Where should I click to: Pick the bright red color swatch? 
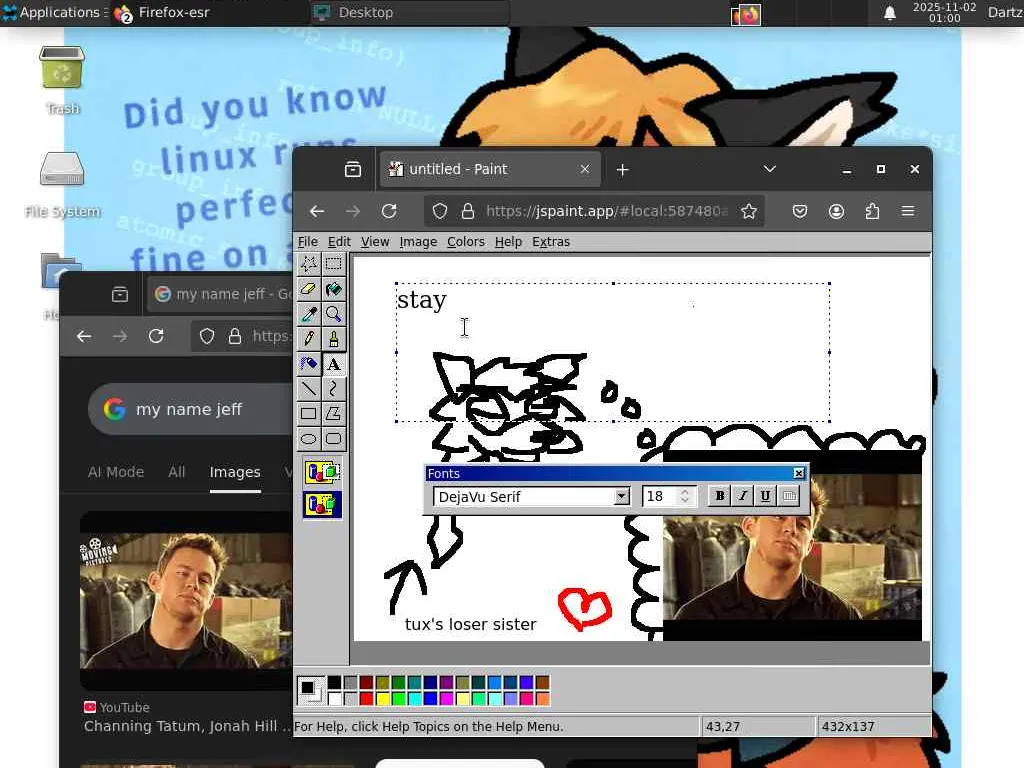tap(366, 699)
